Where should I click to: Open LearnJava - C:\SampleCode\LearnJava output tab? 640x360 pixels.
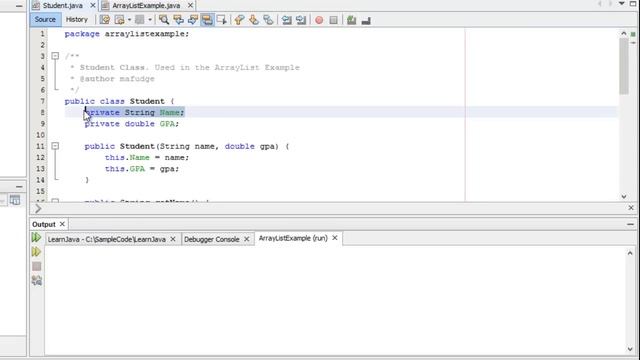pos(107,239)
